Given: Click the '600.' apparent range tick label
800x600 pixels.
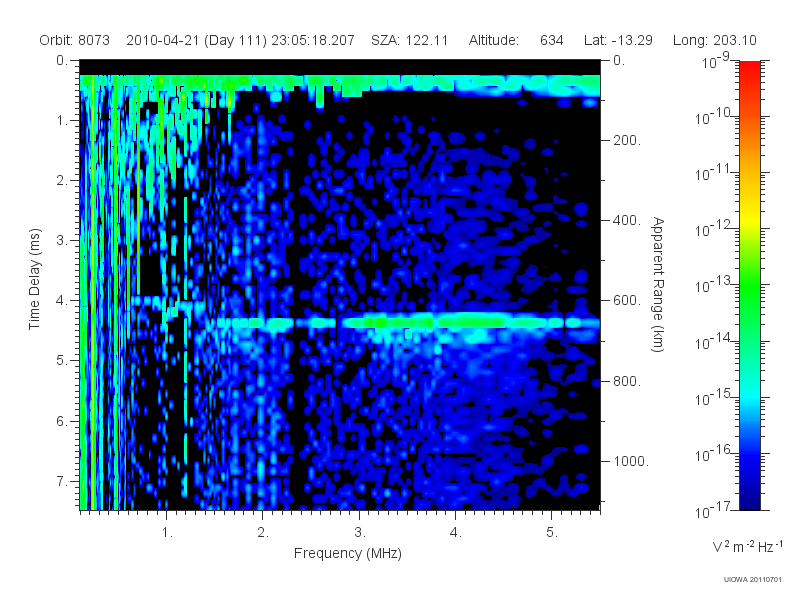Looking at the screenshot, I should (627, 301).
